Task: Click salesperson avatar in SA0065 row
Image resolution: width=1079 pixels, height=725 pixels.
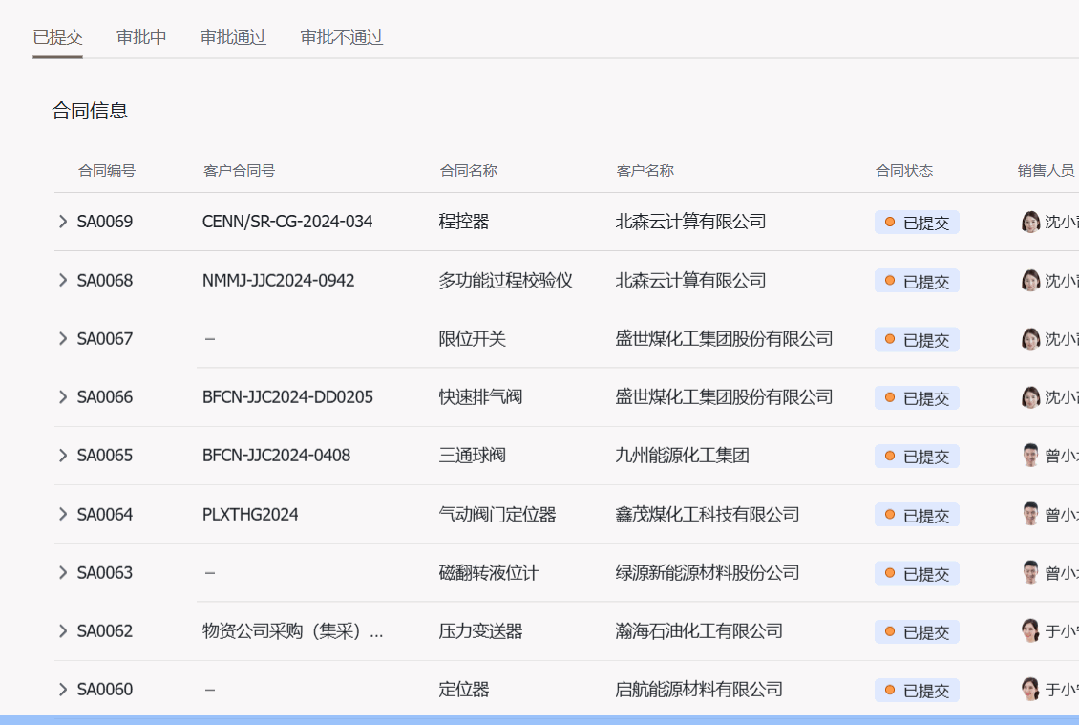Action: click(x=1031, y=456)
